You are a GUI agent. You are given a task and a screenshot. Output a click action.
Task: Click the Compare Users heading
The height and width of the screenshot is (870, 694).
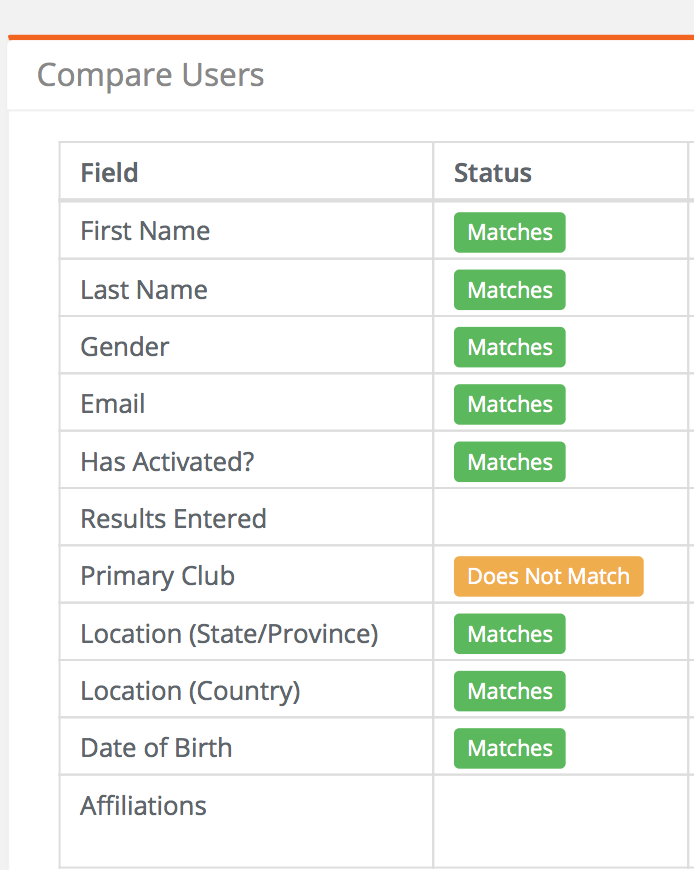coord(150,75)
